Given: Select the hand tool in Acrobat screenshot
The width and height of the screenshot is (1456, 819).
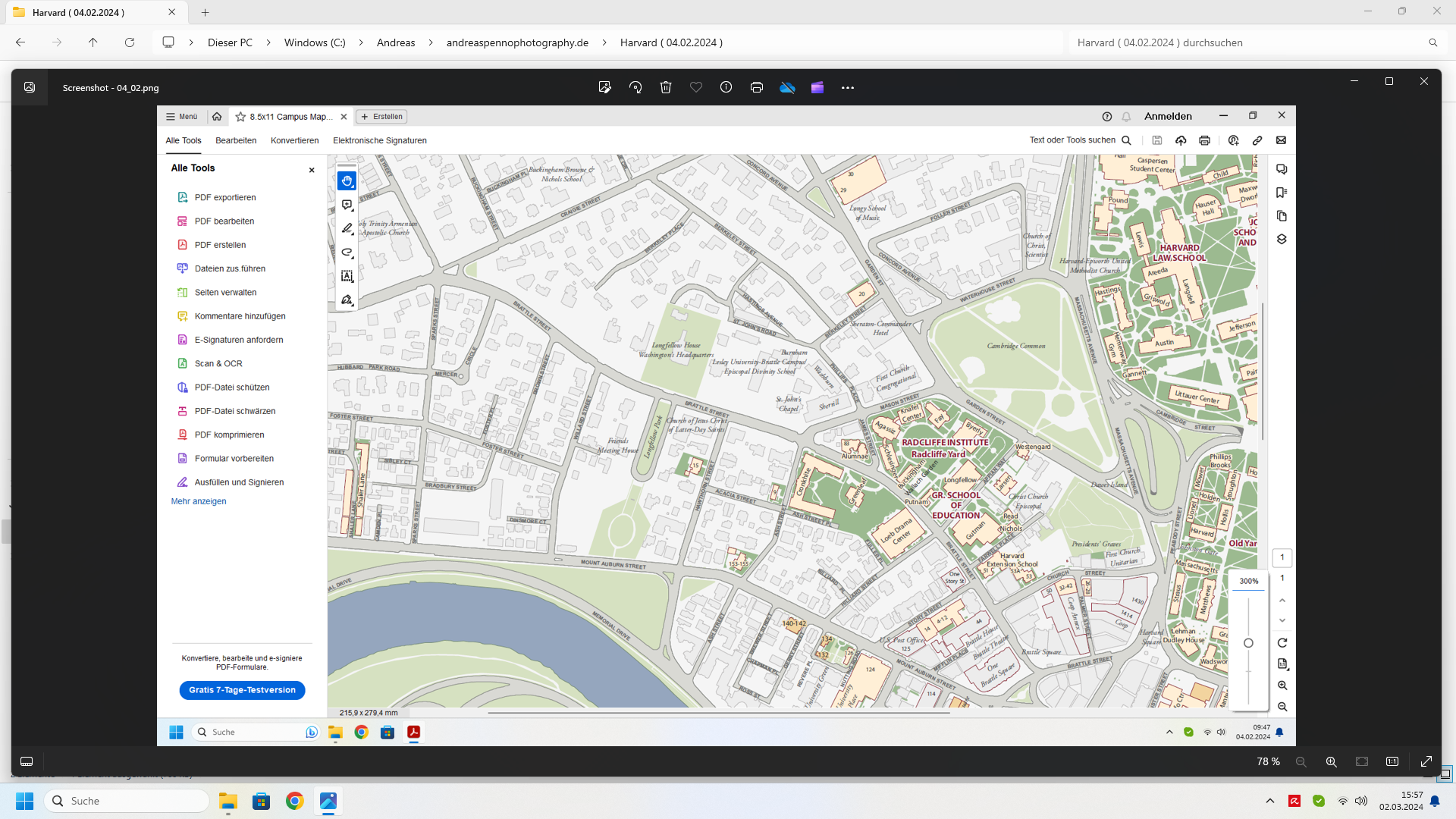Looking at the screenshot, I should point(347,180).
